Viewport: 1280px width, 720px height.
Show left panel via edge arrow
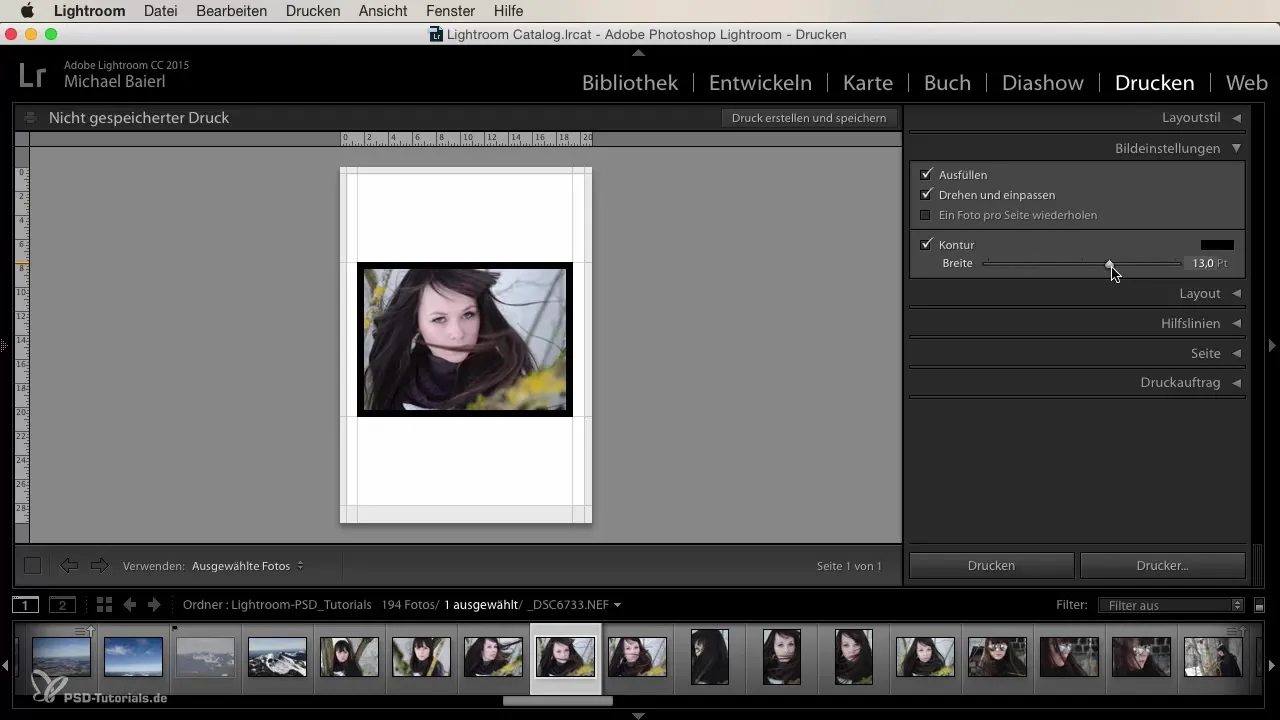click(x=4, y=345)
